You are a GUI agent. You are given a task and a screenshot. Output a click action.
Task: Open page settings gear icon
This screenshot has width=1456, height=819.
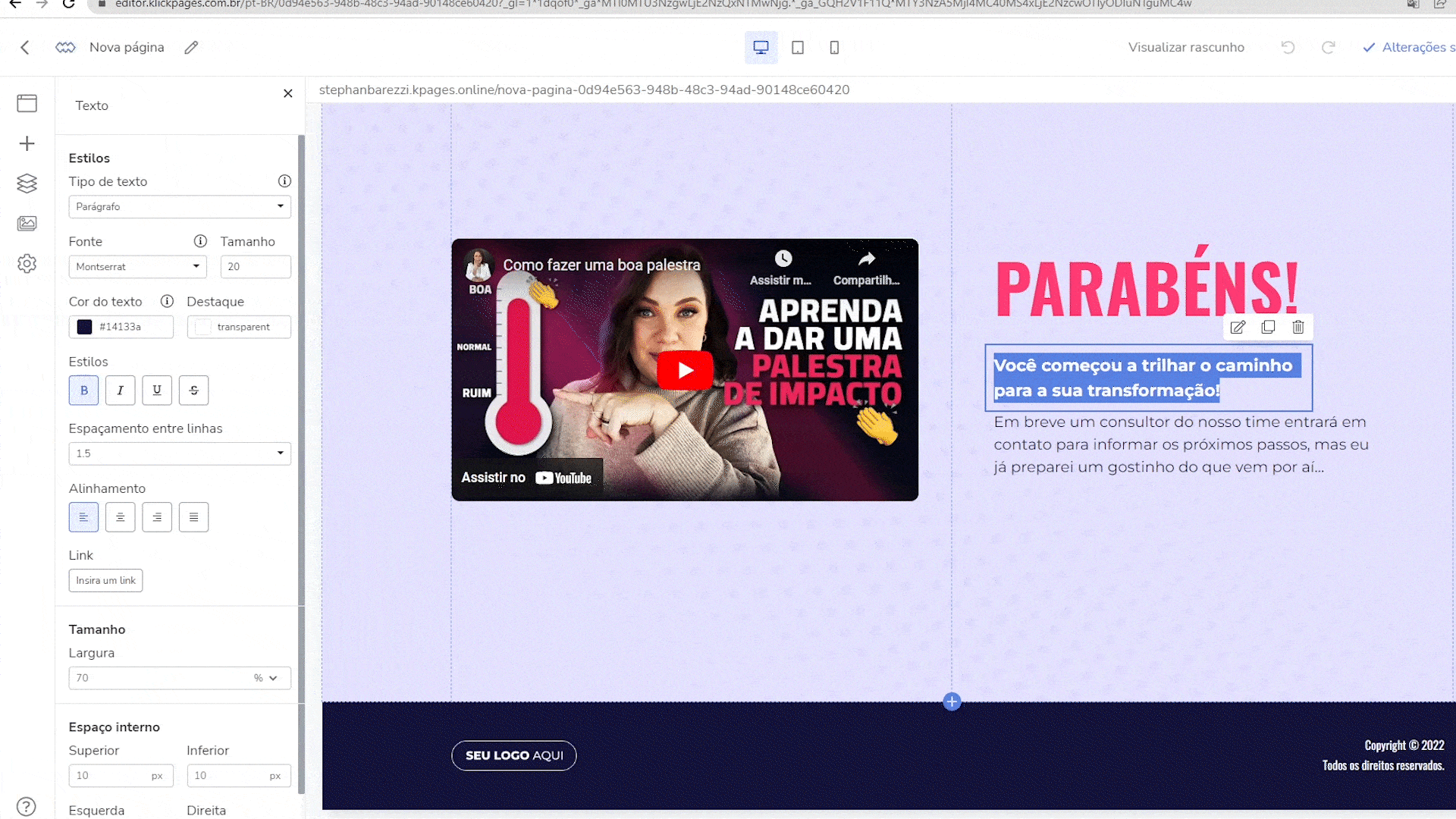coord(27,263)
